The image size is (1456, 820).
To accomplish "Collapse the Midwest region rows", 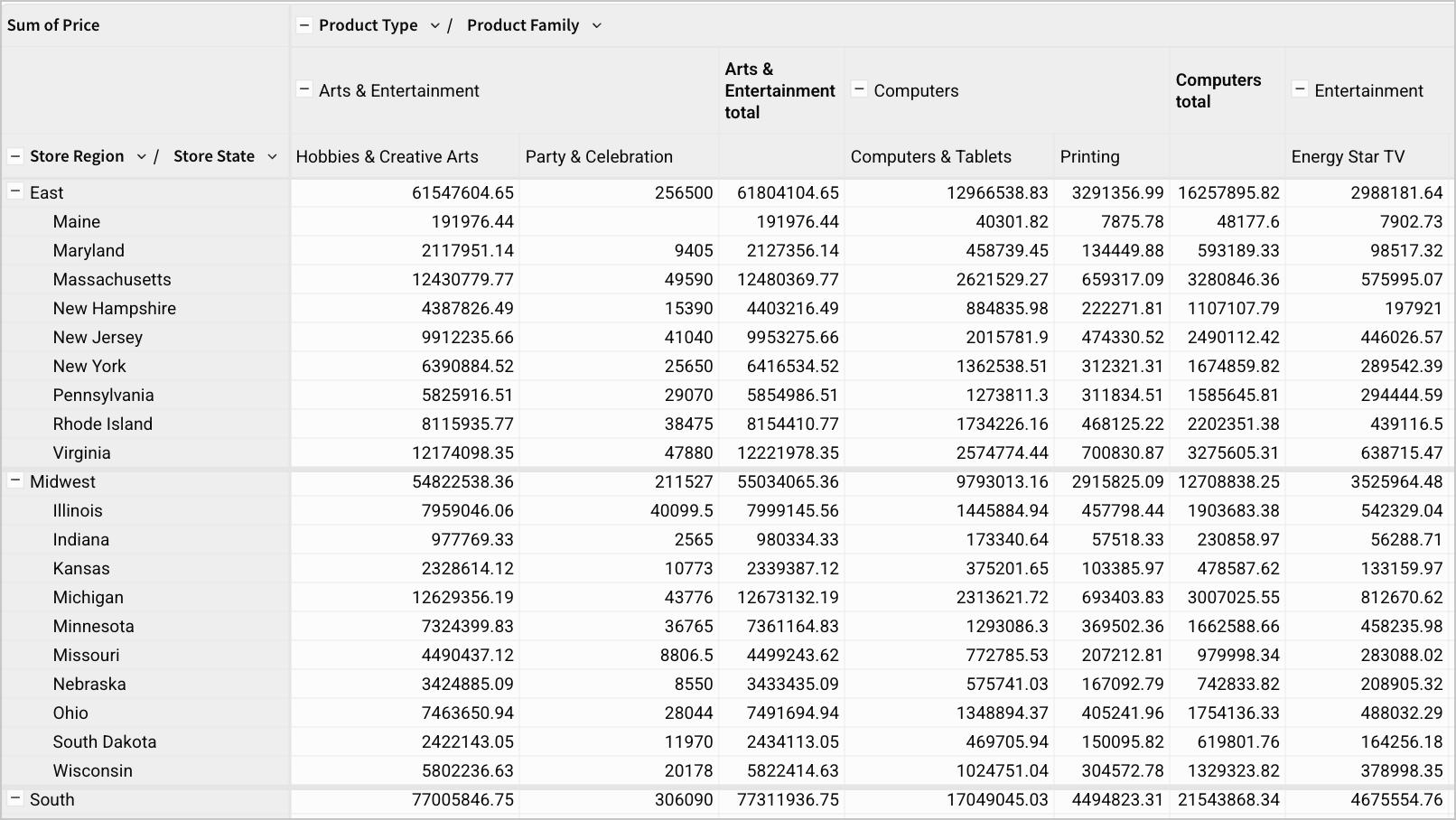I will pos(14,481).
